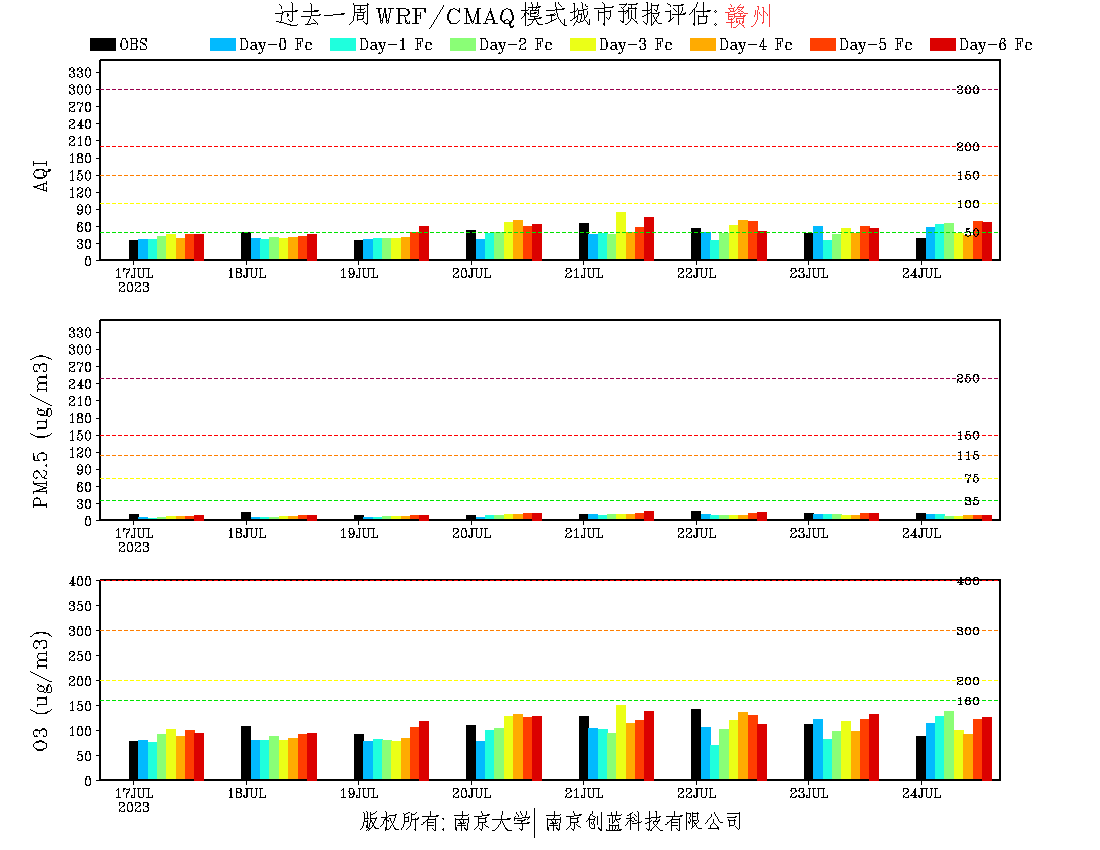
Task: Click the O3 (ug/m3) y-axis label
Action: click(41, 691)
